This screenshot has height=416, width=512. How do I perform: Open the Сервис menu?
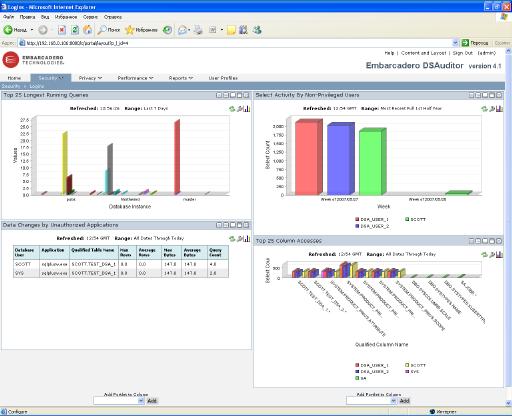(90, 17)
